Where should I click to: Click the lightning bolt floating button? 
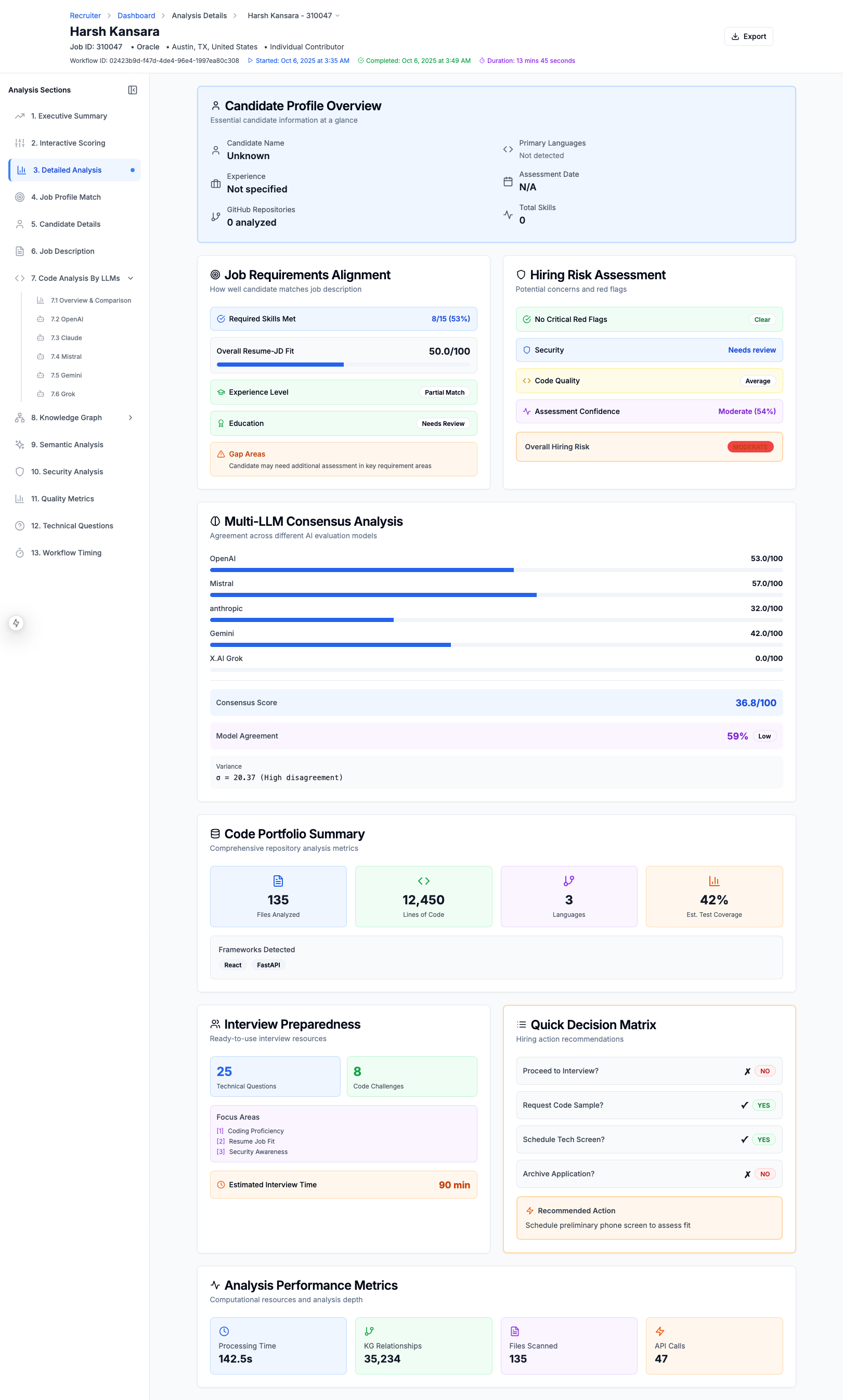coord(16,623)
